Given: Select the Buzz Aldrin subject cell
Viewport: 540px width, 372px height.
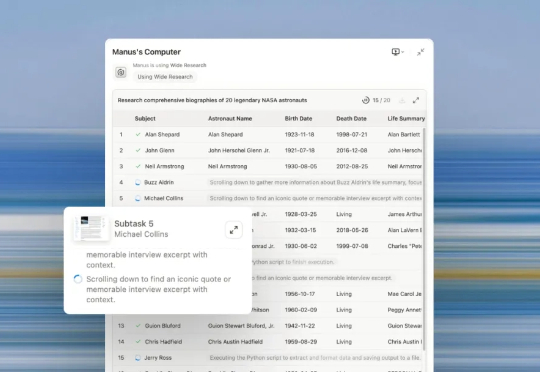Looking at the screenshot, I should click(x=159, y=182).
